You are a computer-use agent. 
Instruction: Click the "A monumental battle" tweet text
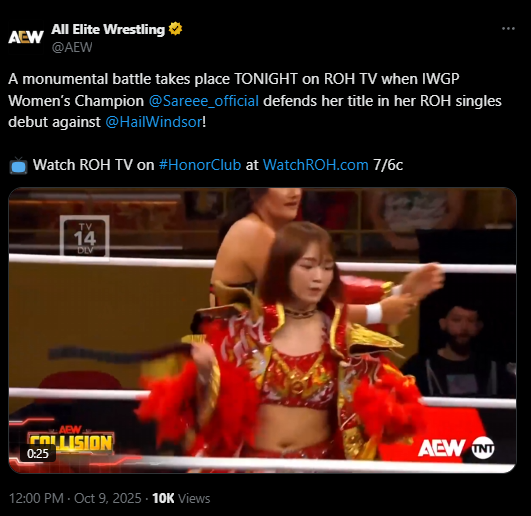[x=255, y=101]
